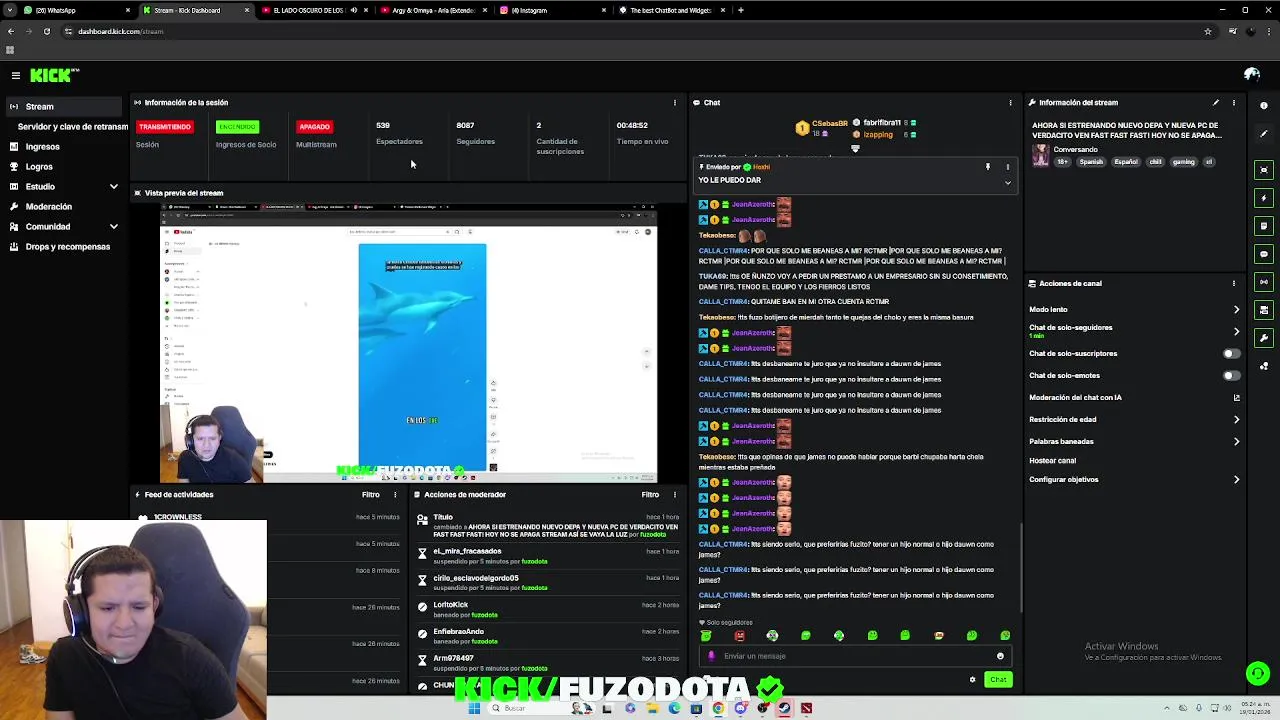
Task: Open the green headset support bubble
Action: coord(1257,673)
